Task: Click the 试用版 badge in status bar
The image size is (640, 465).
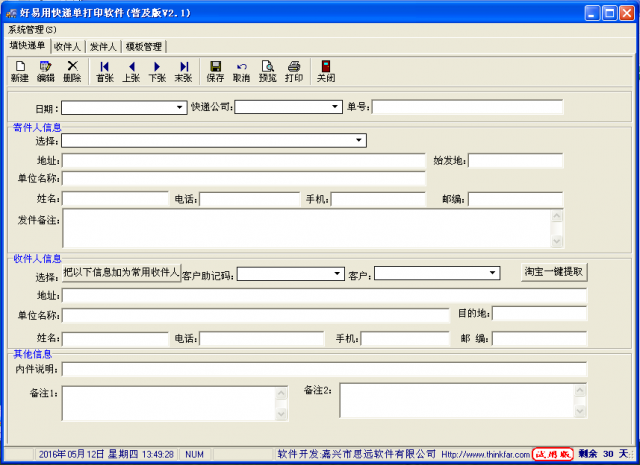Action: [x=553, y=454]
